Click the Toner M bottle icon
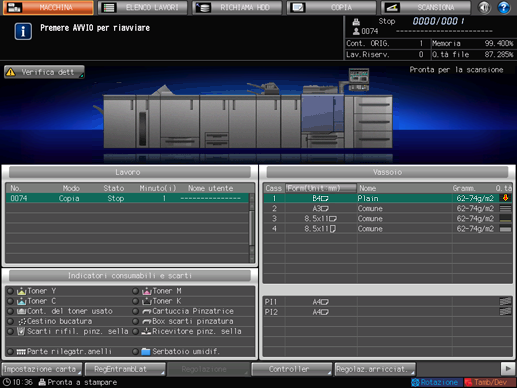Screen dimensions: 517x388 tap(147, 291)
